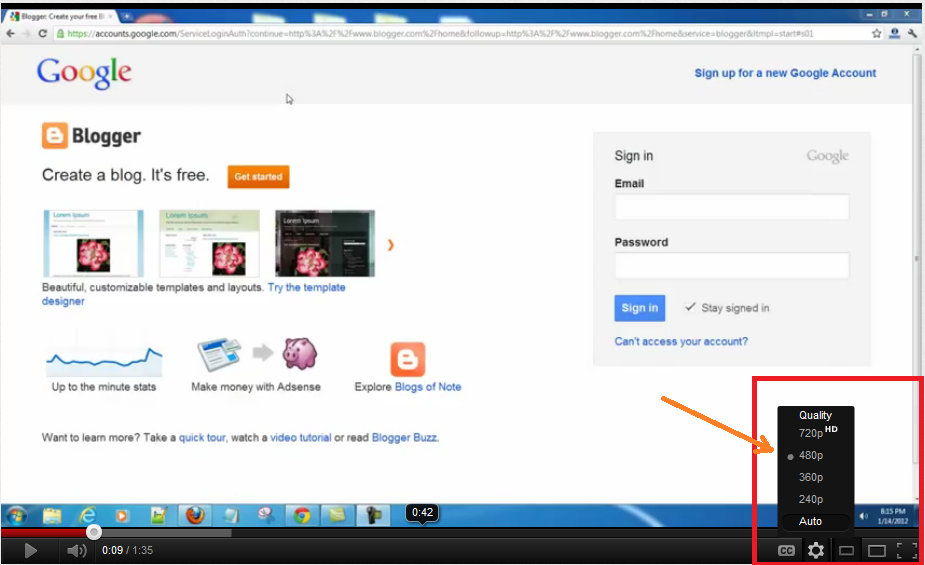Click the first light blue template thumbnail
Screen dimensions: 925x565
click(x=93, y=243)
